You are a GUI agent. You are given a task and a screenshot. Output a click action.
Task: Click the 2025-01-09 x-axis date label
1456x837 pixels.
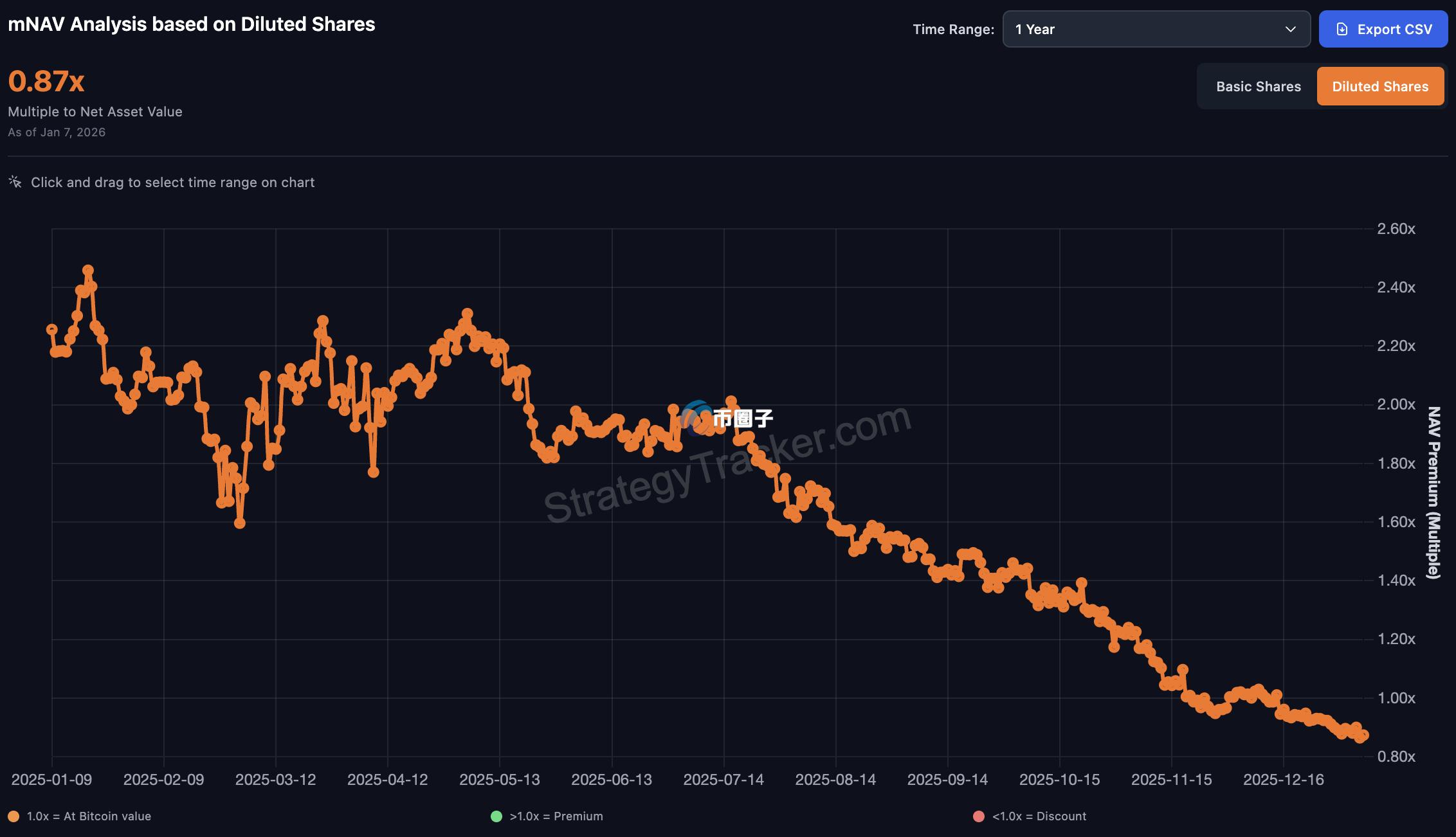click(51, 780)
